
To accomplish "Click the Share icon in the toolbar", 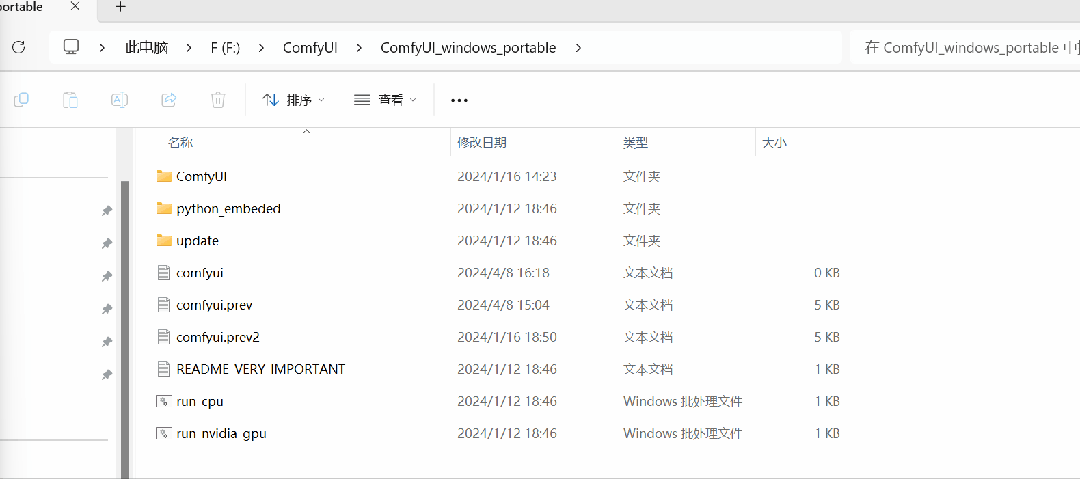I will [169, 100].
